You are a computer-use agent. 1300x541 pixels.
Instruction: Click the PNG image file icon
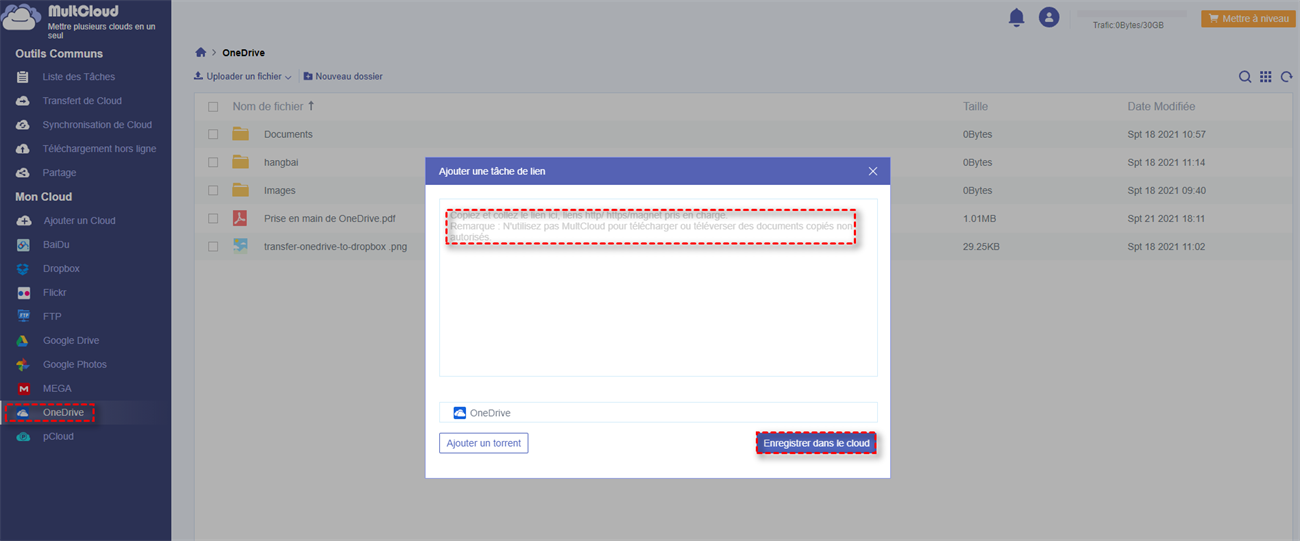point(240,246)
